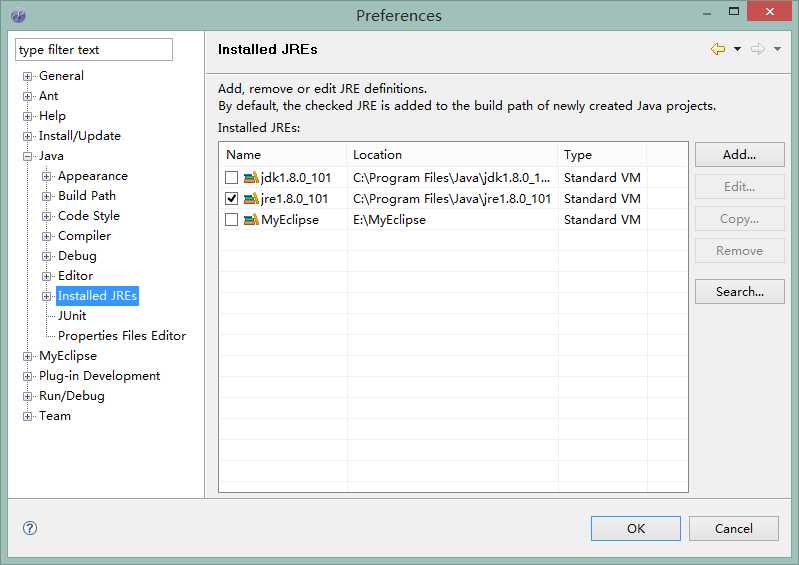This screenshot has width=799, height=565.
Task: Expand the Plug-in Development node
Action: (x=28, y=376)
